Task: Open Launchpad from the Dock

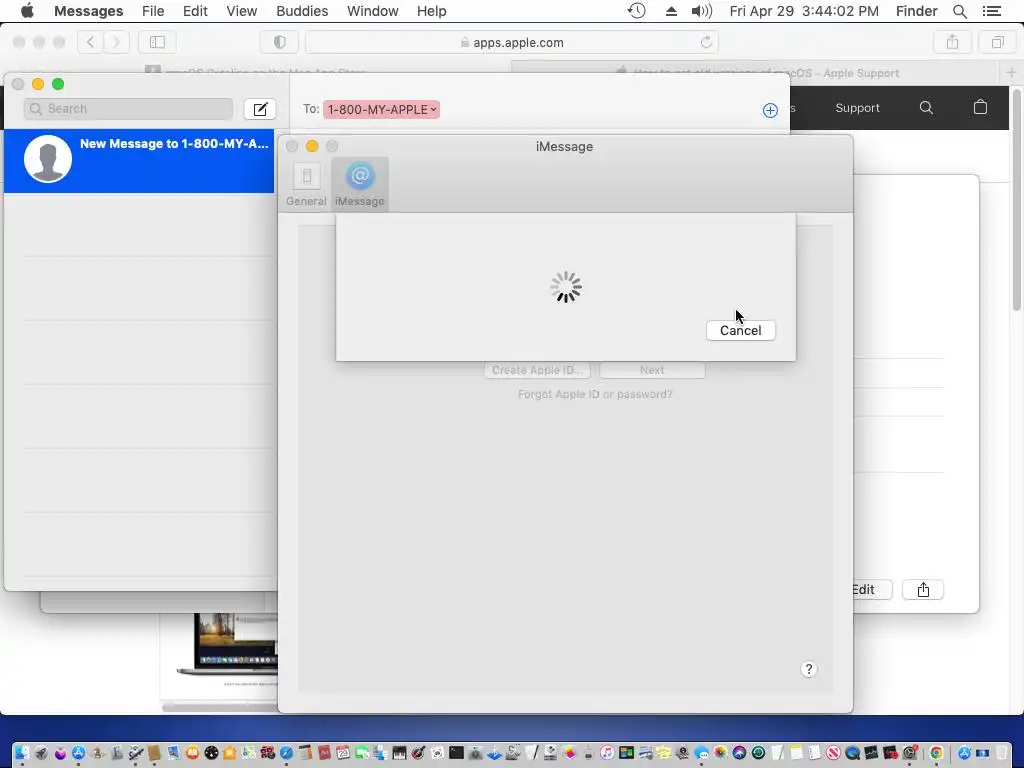Action: (41, 753)
